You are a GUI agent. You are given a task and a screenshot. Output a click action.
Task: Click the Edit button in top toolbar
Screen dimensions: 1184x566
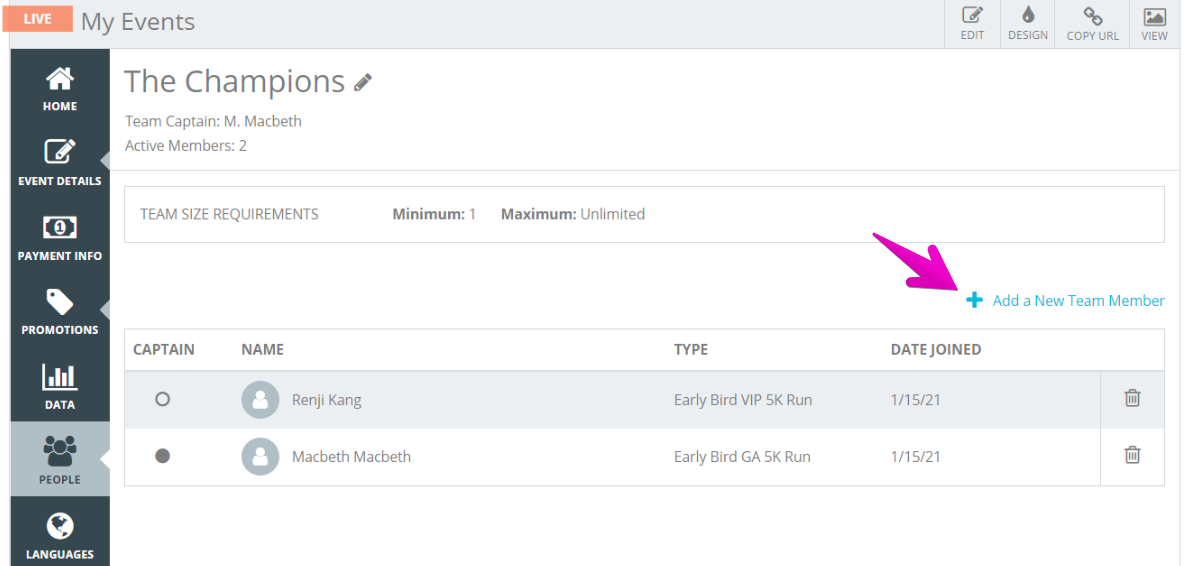tap(972, 24)
